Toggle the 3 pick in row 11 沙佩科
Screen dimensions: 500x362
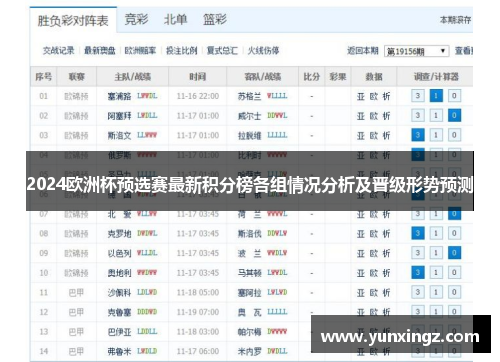click(x=418, y=292)
